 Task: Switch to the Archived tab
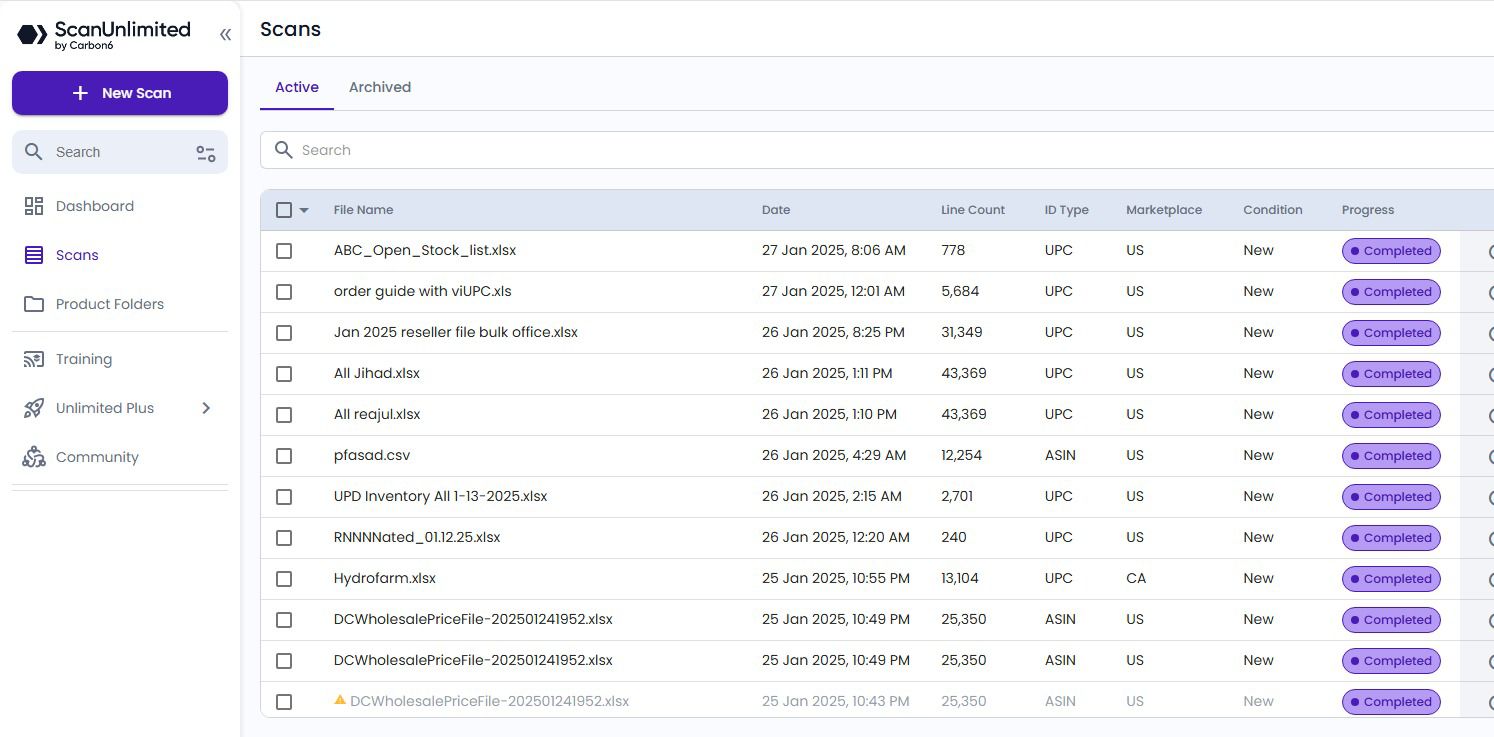(380, 87)
